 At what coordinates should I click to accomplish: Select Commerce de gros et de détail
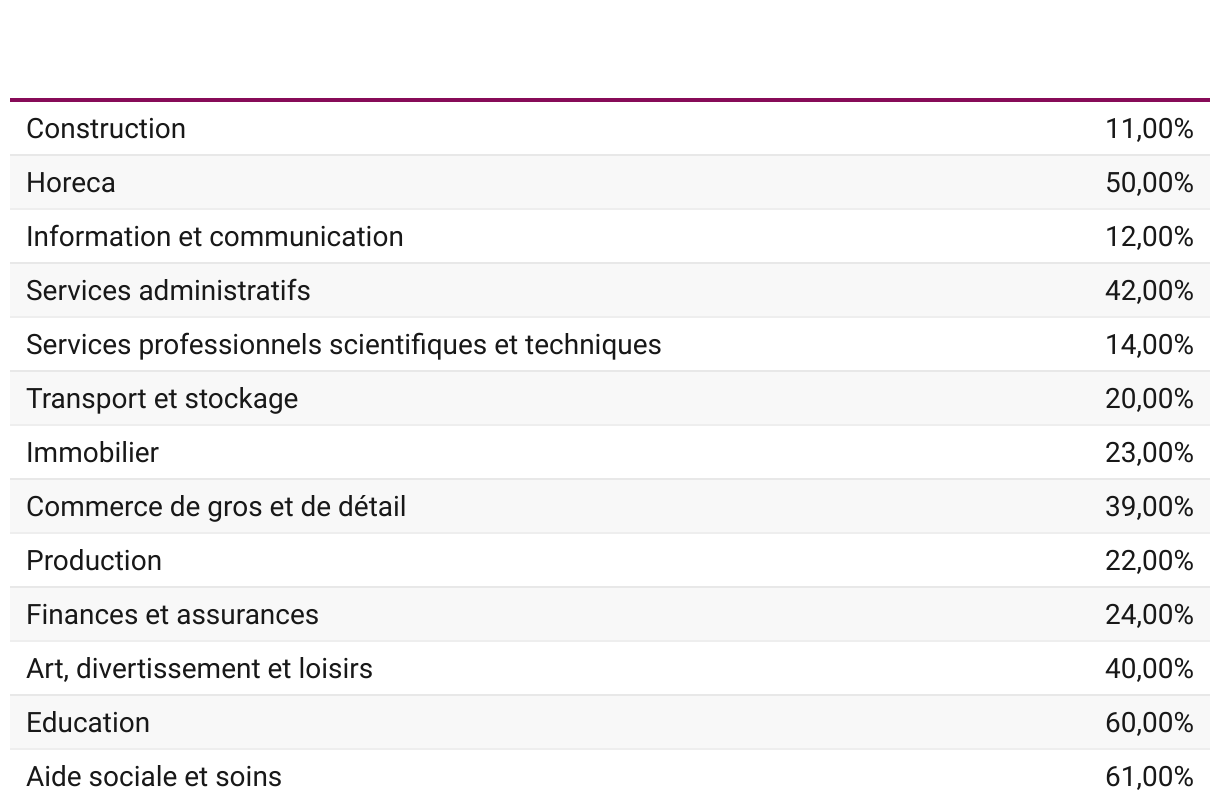tap(216, 507)
